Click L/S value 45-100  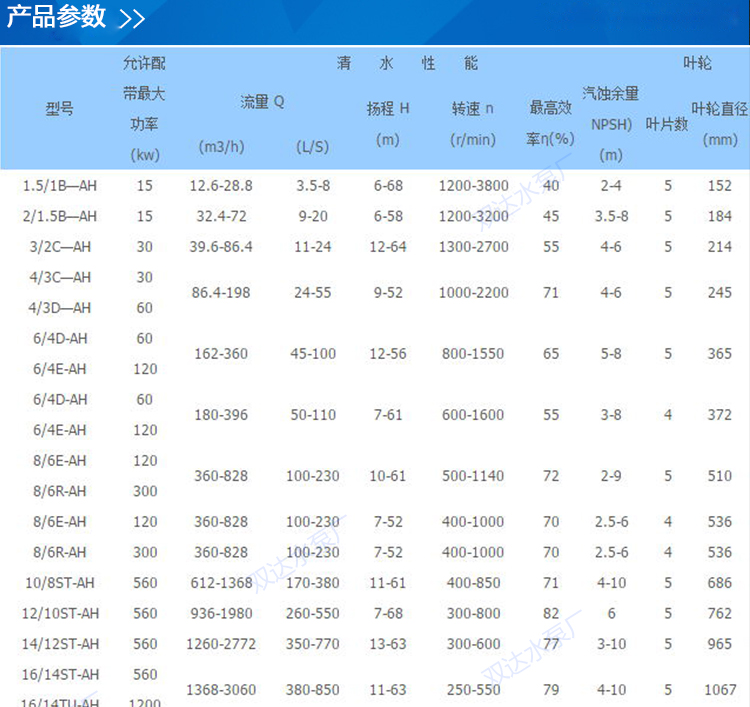tap(313, 354)
